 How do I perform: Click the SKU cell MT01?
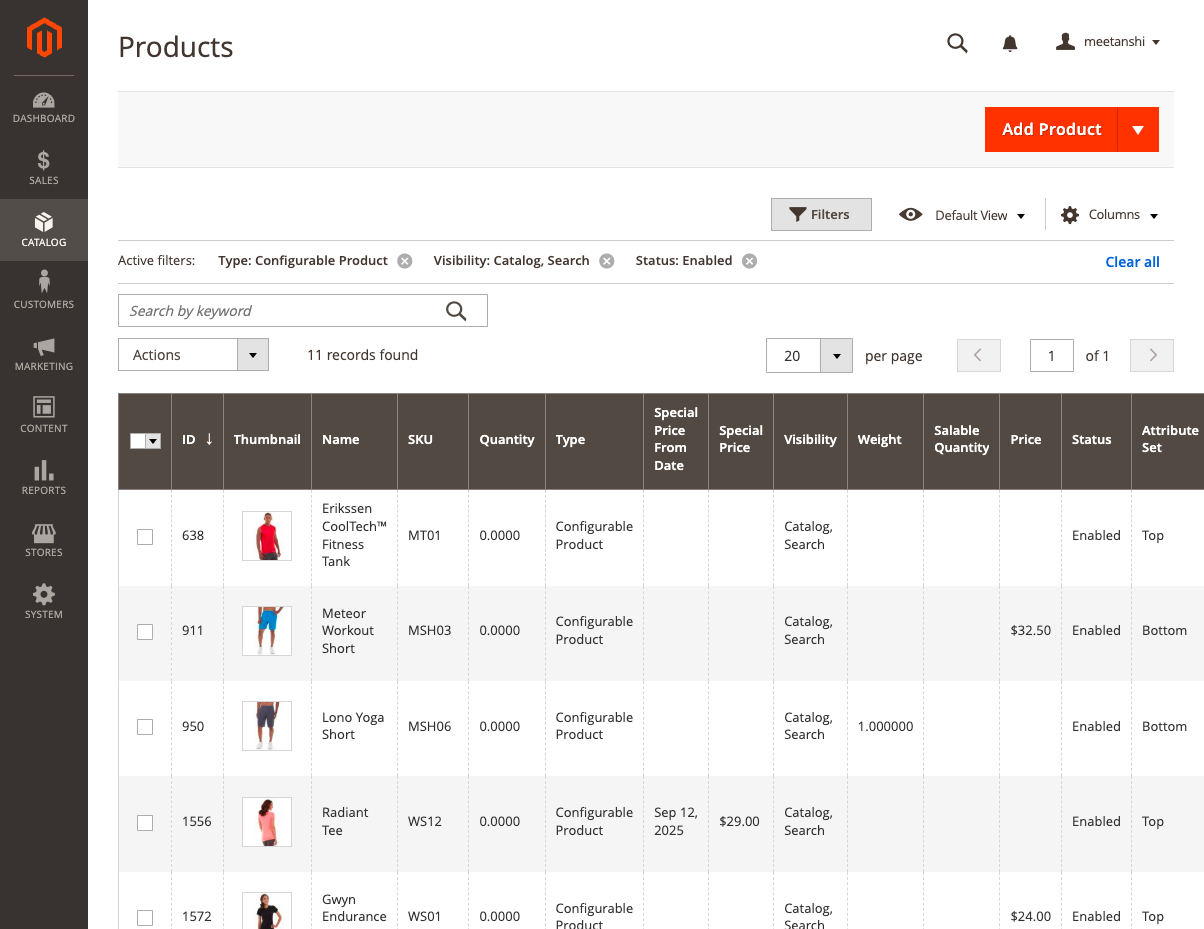point(424,536)
